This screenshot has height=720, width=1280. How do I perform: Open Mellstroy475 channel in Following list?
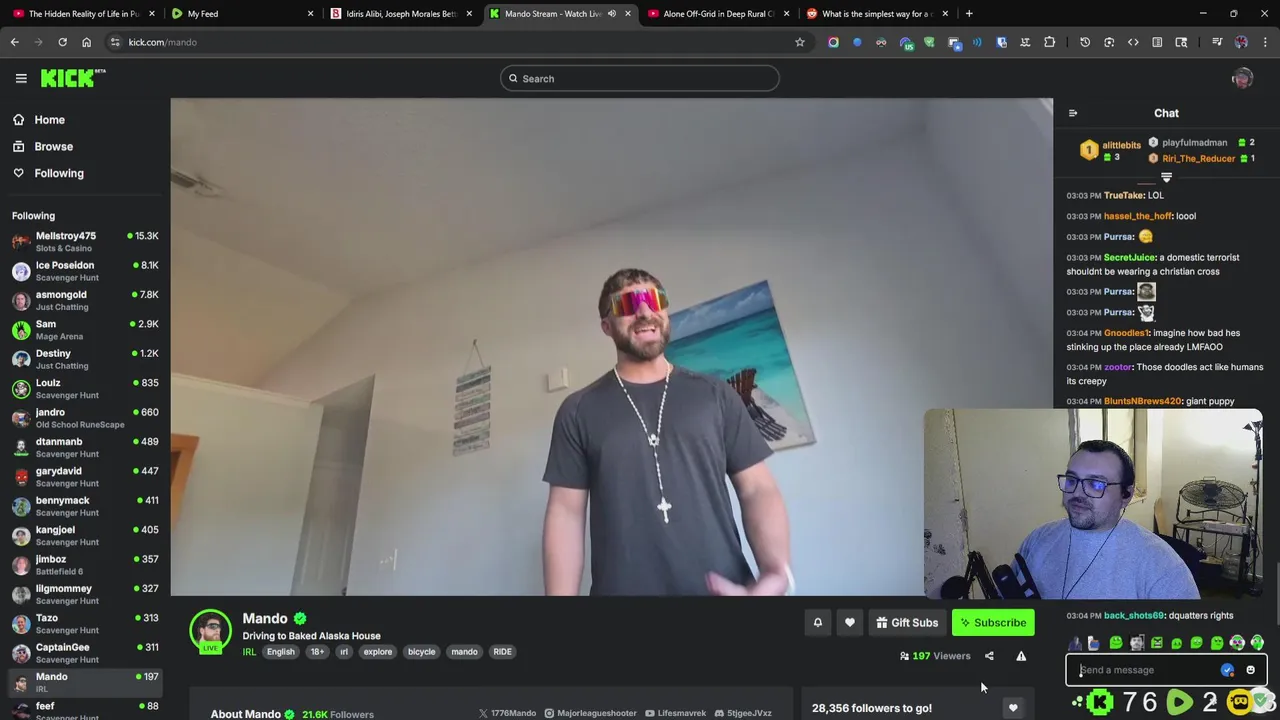85,241
